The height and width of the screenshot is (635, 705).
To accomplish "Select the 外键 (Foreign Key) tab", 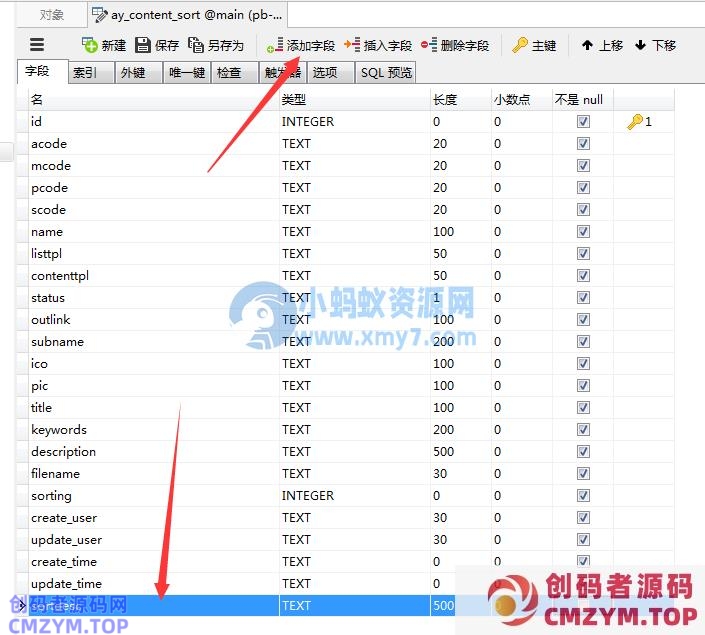I will pos(133,73).
